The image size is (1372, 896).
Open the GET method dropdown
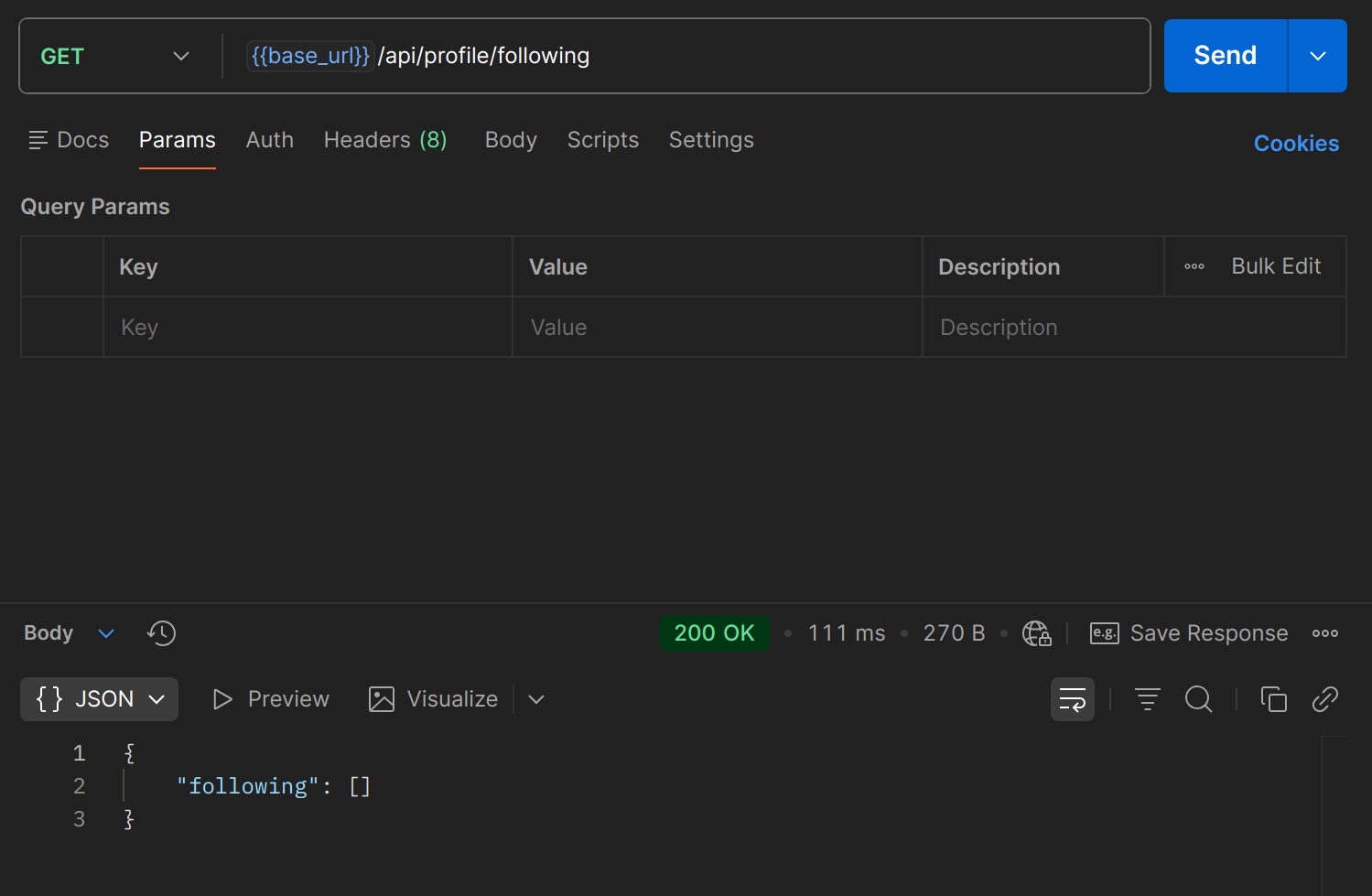click(x=115, y=56)
